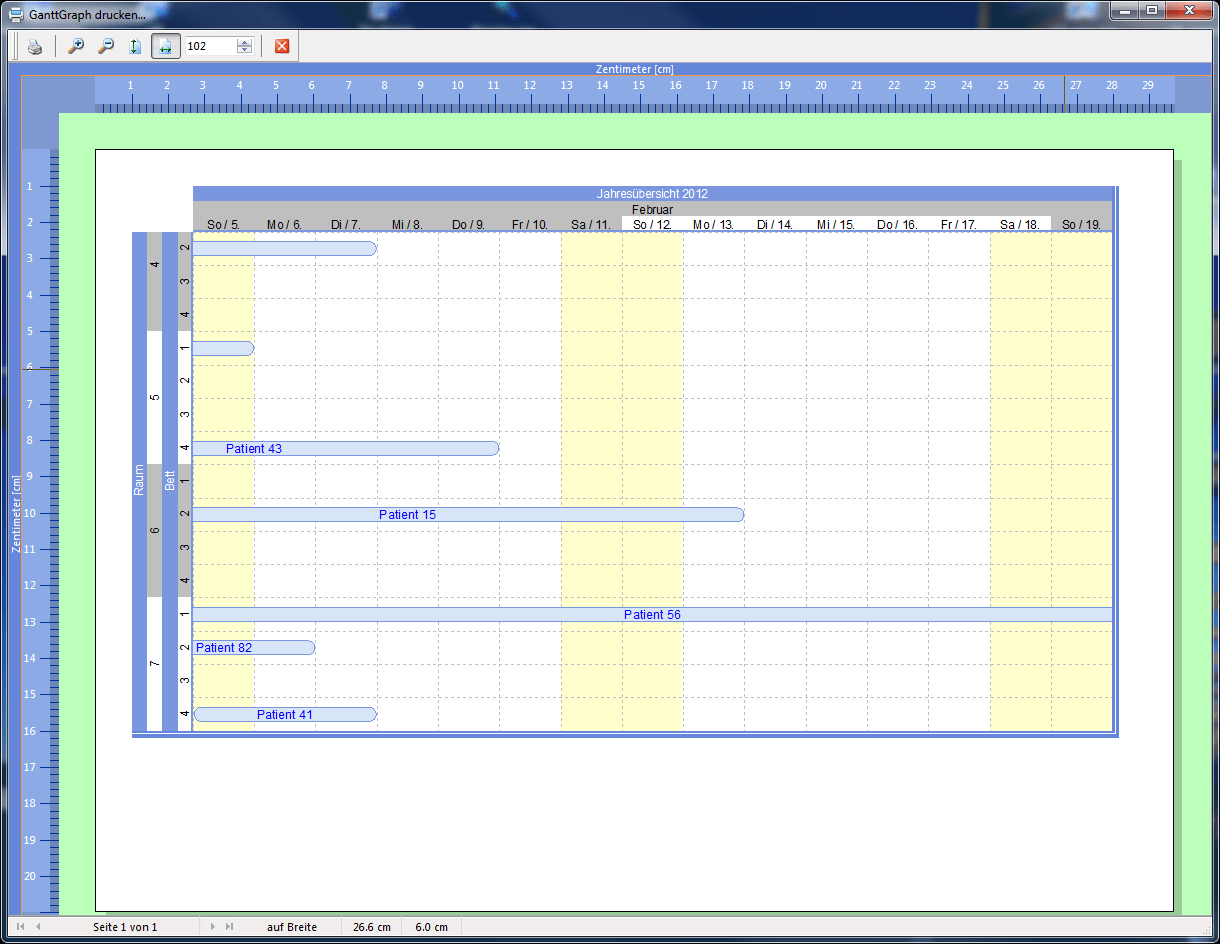The image size is (1220, 944).
Task: Increase zoom value with spinner up arrow
Action: coord(245,42)
